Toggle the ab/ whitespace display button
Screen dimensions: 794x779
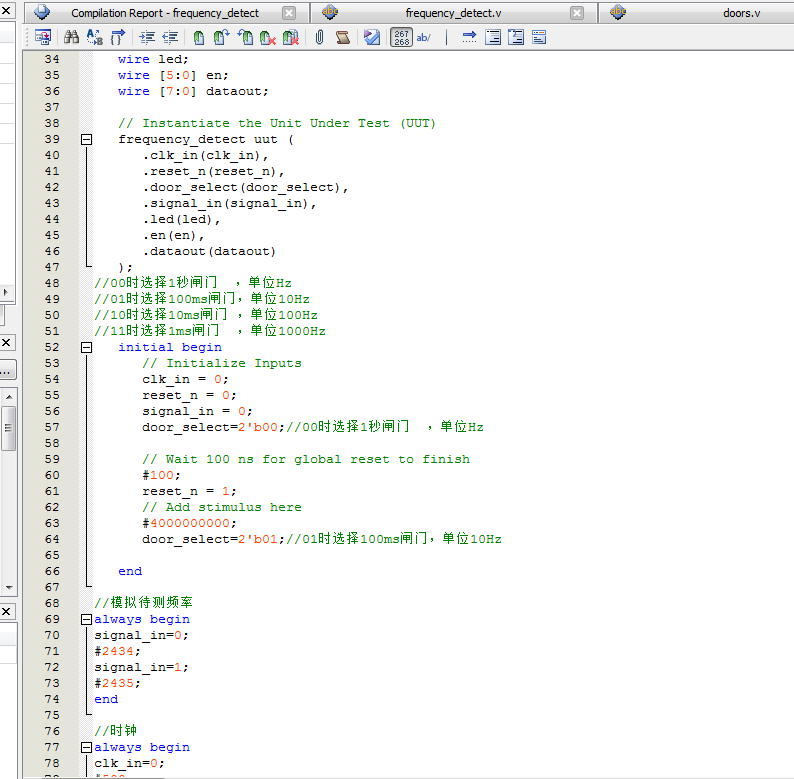point(424,37)
